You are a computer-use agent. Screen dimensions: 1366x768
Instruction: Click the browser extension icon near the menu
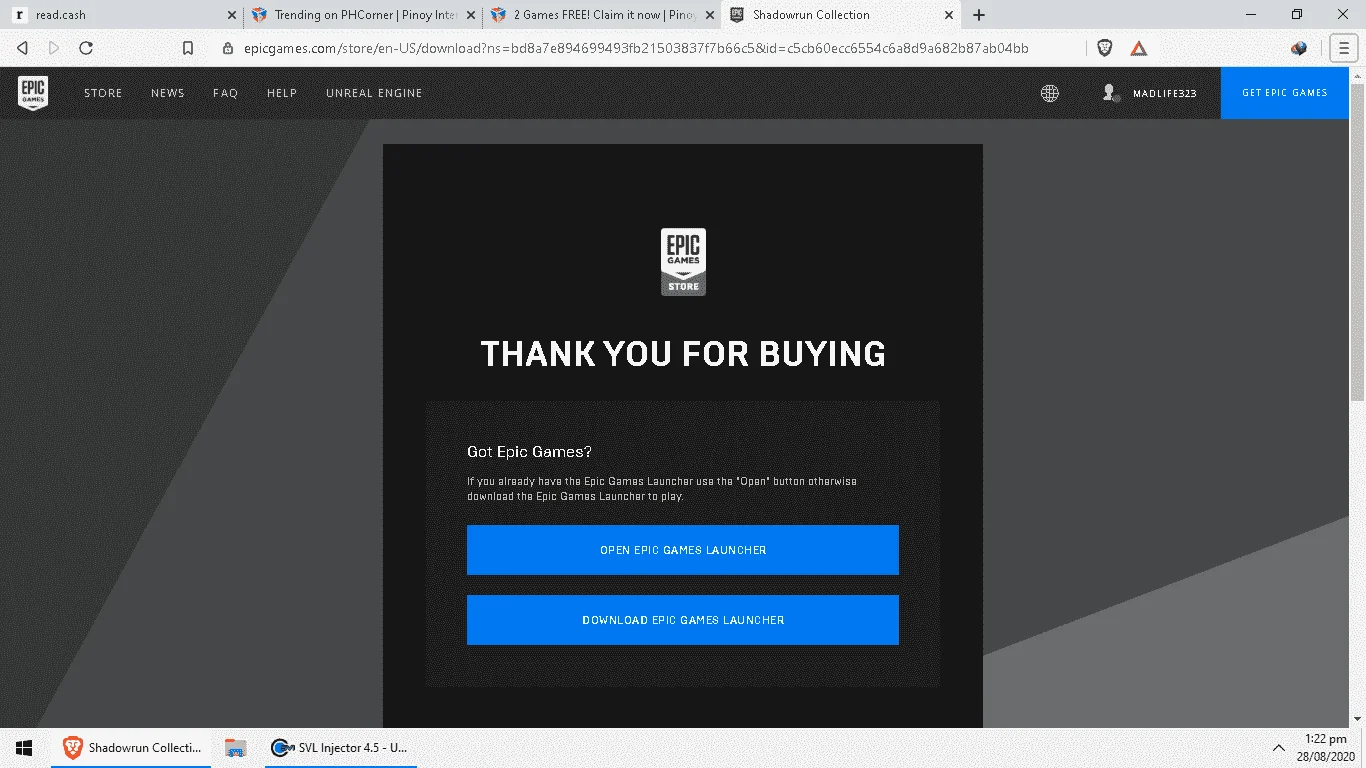(x=1299, y=48)
